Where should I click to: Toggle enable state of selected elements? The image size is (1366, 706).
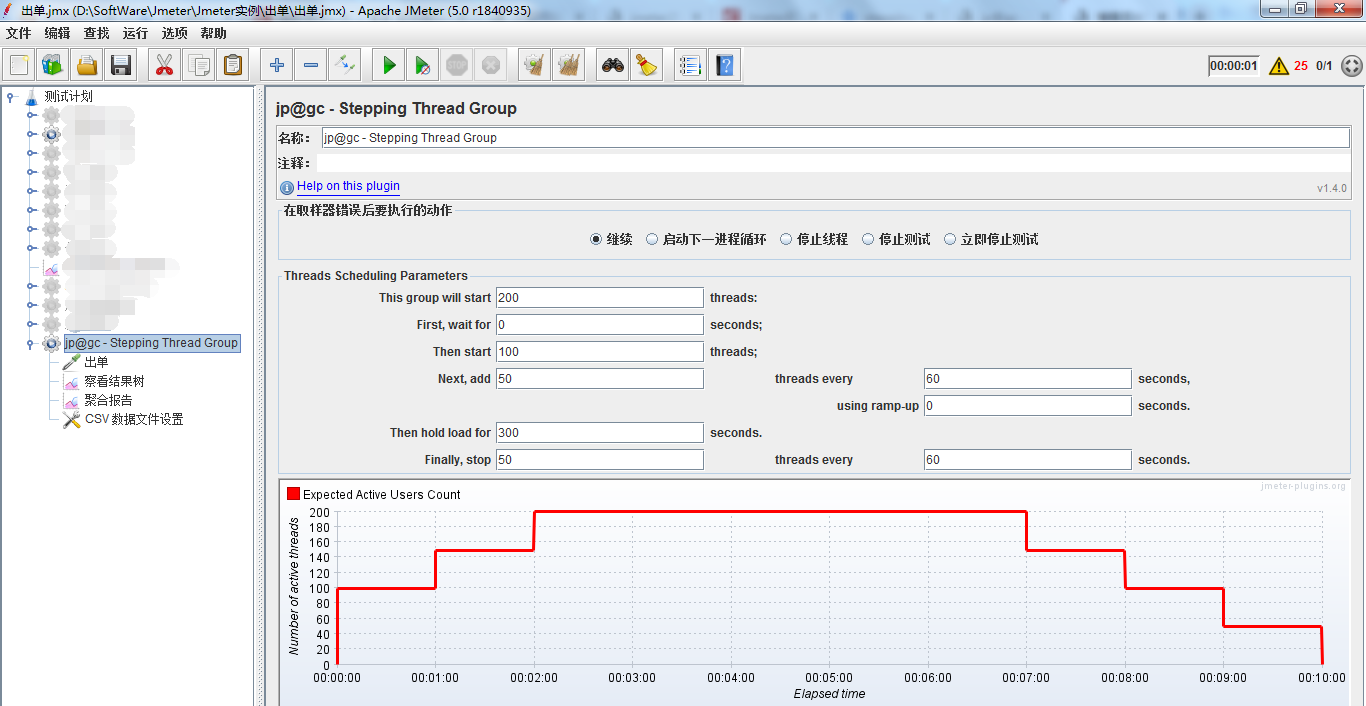tap(345, 66)
